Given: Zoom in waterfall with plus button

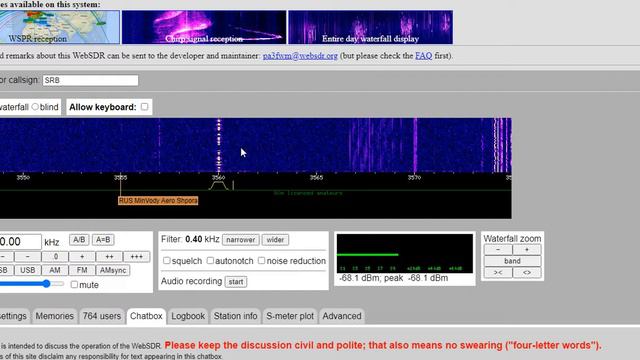Looking at the screenshot, I should click(x=527, y=249).
